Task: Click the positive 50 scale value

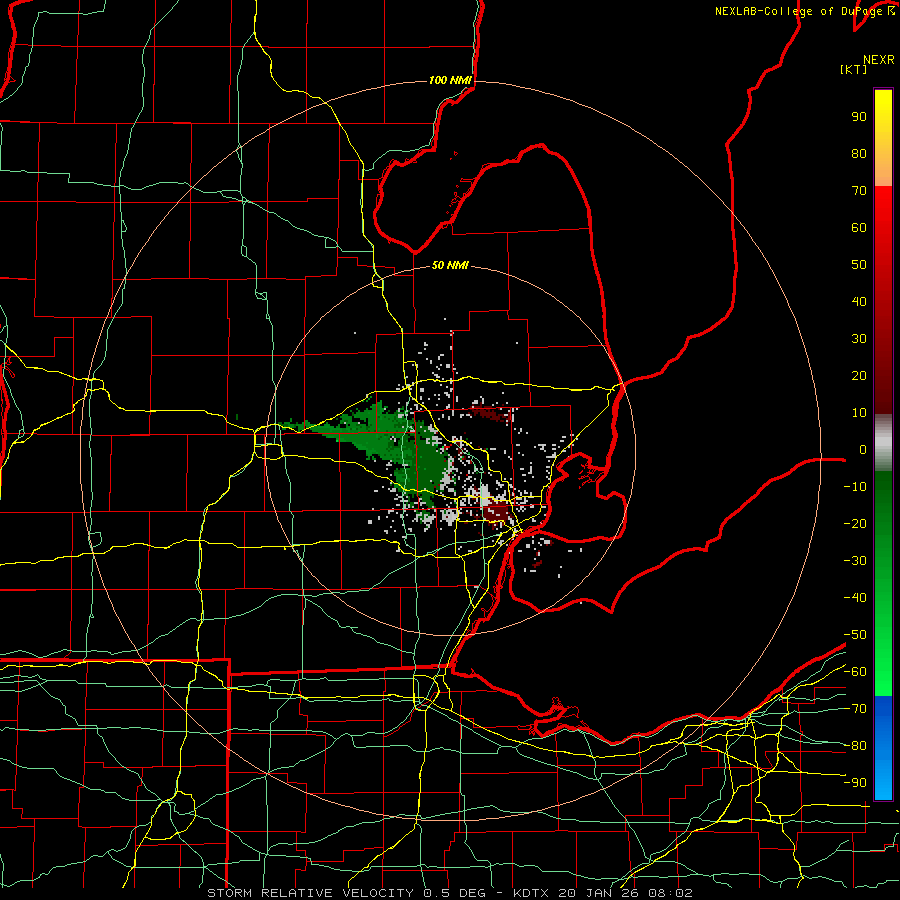Action: 859,265
